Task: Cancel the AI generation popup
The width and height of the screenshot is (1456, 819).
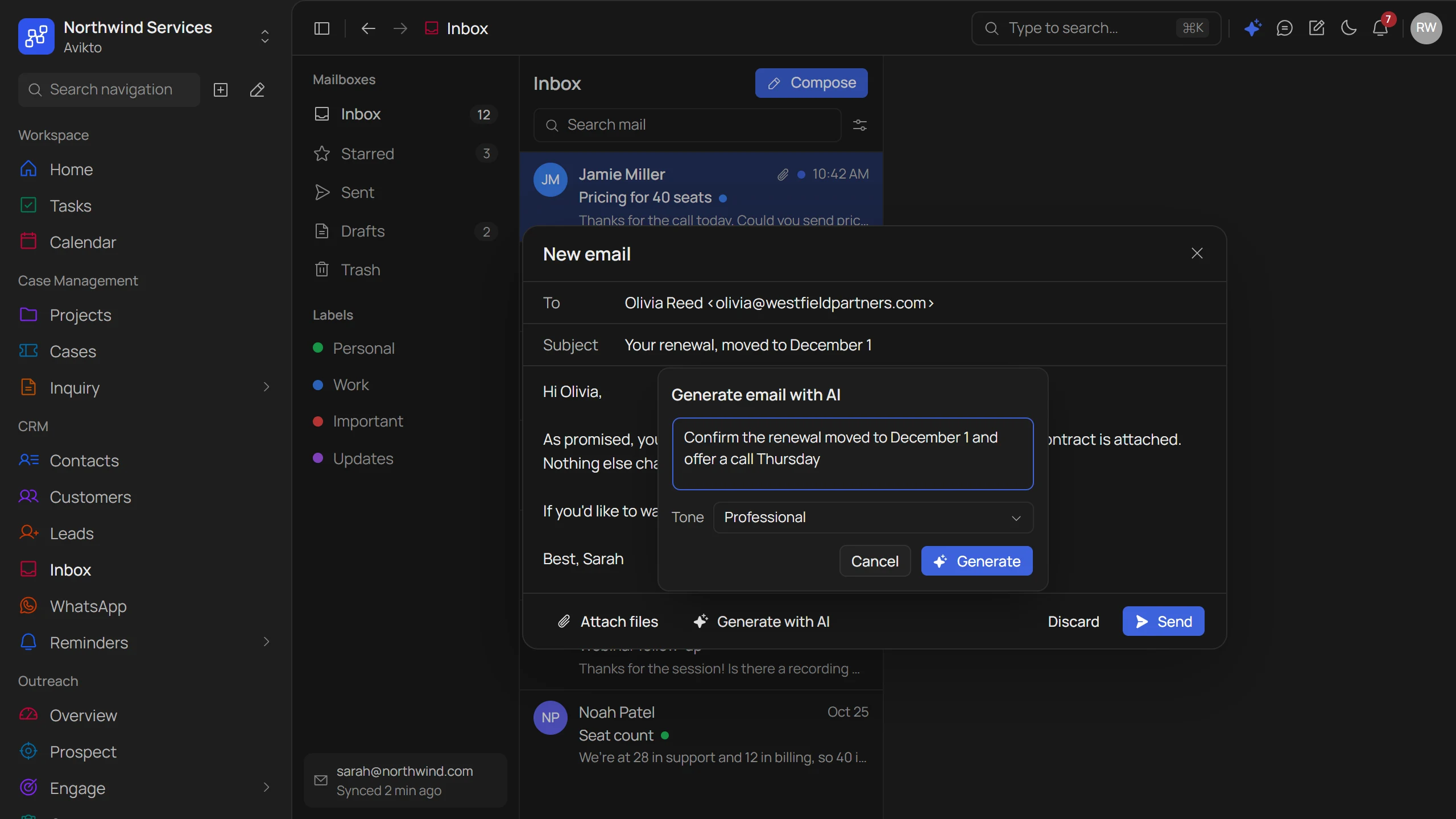Action: point(875,561)
